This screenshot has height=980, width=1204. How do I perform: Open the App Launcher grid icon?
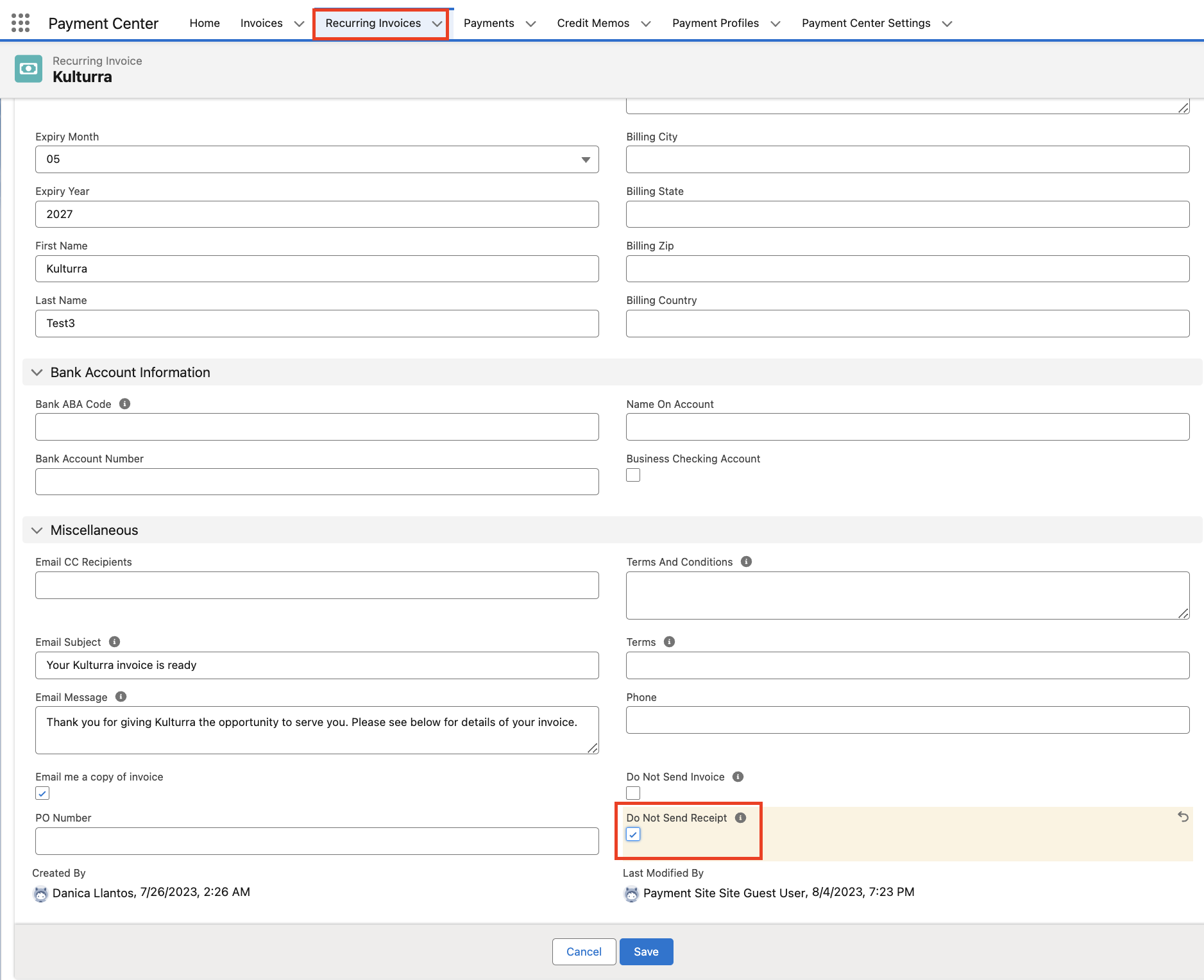[21, 23]
